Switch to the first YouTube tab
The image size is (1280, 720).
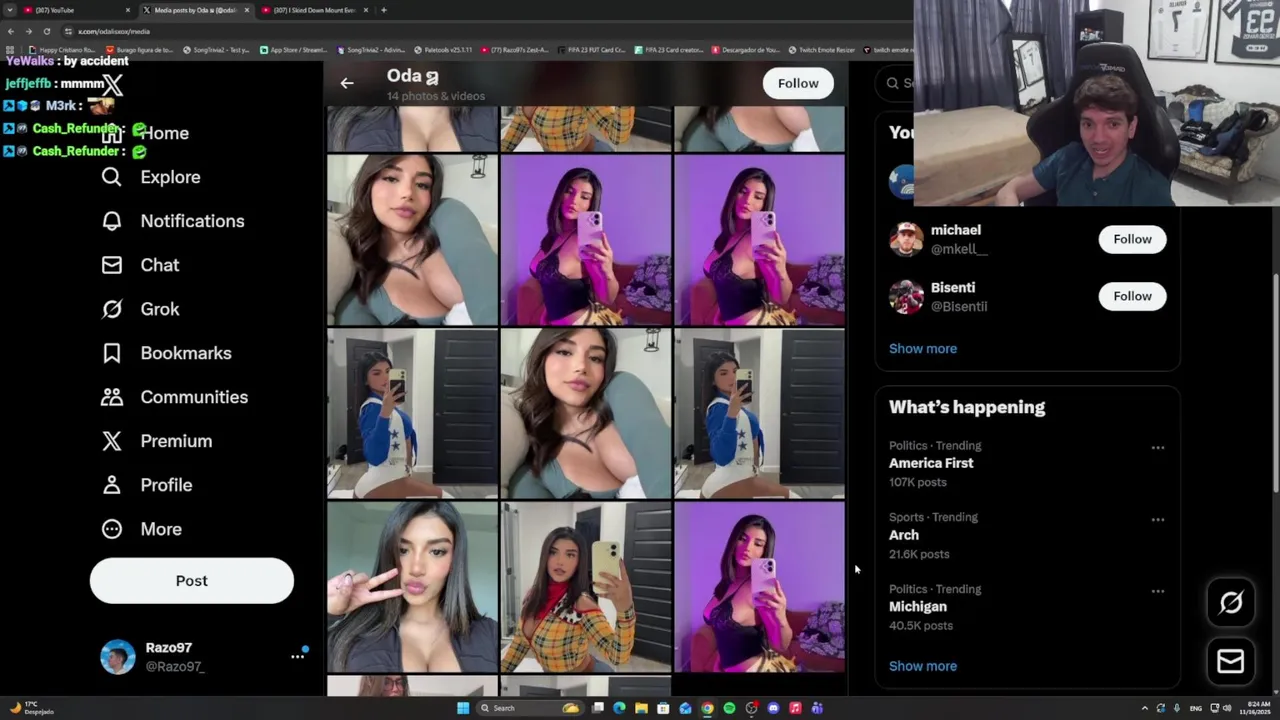click(75, 10)
